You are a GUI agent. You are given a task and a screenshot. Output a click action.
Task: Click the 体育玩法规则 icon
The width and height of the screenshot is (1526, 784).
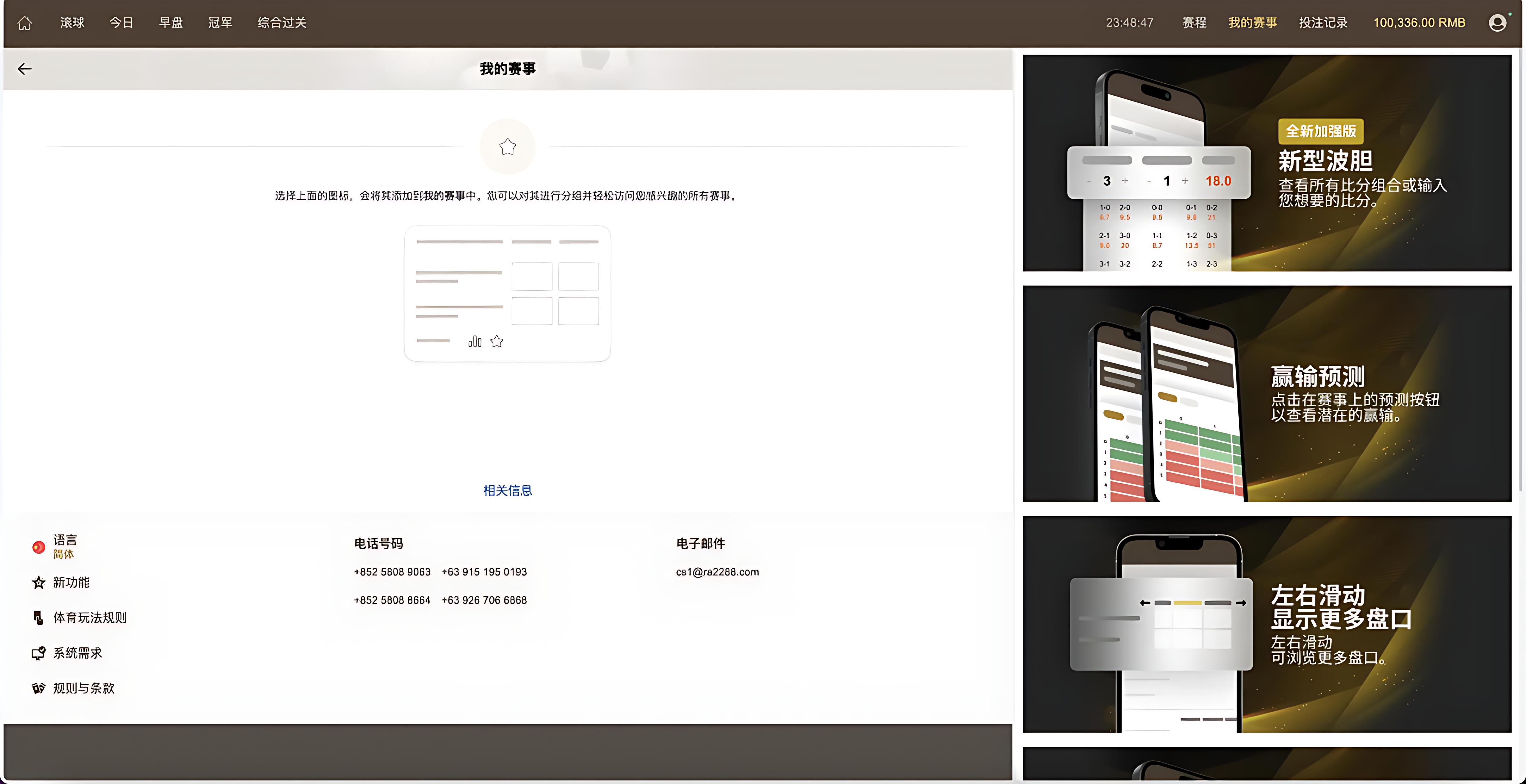point(38,617)
